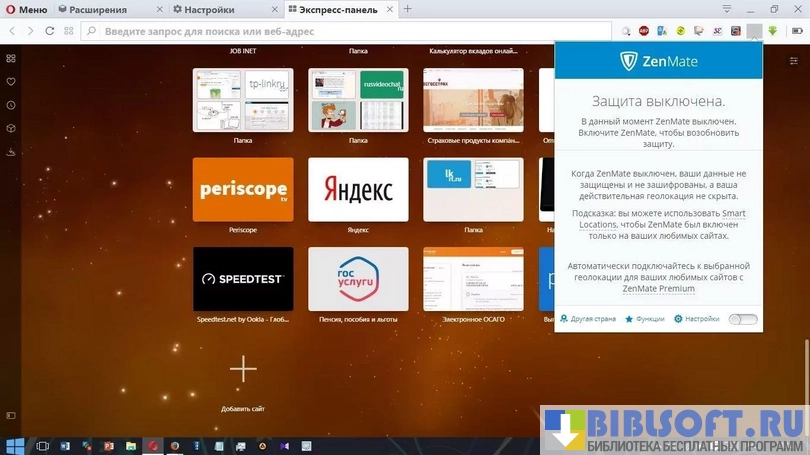Open a new tab with plus button

coord(407,9)
